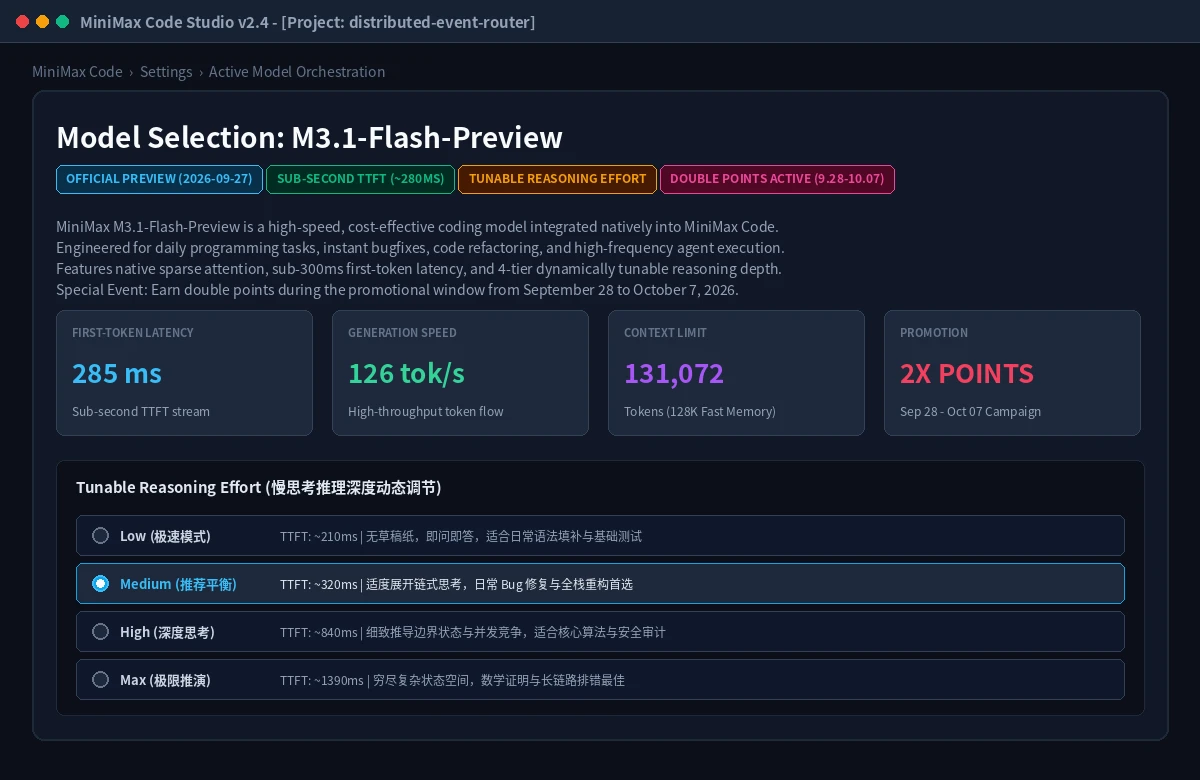
Task: Click the Sub-Second TTFT (~280ms) badge
Action: tap(360, 179)
